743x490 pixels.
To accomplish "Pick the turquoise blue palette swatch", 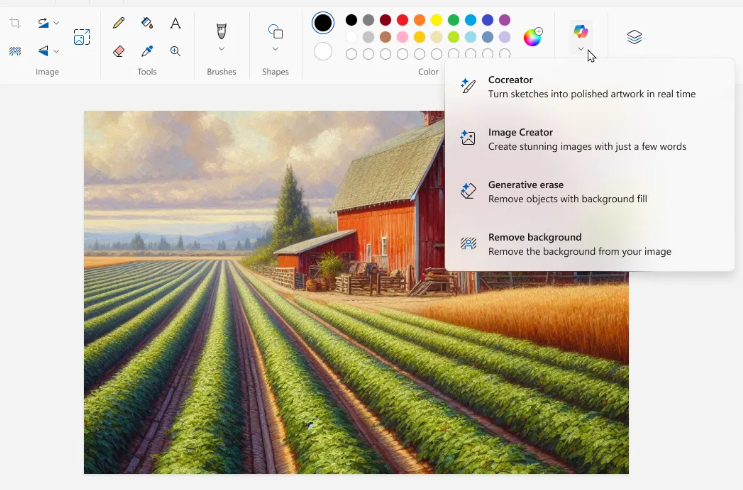I will click(471, 20).
